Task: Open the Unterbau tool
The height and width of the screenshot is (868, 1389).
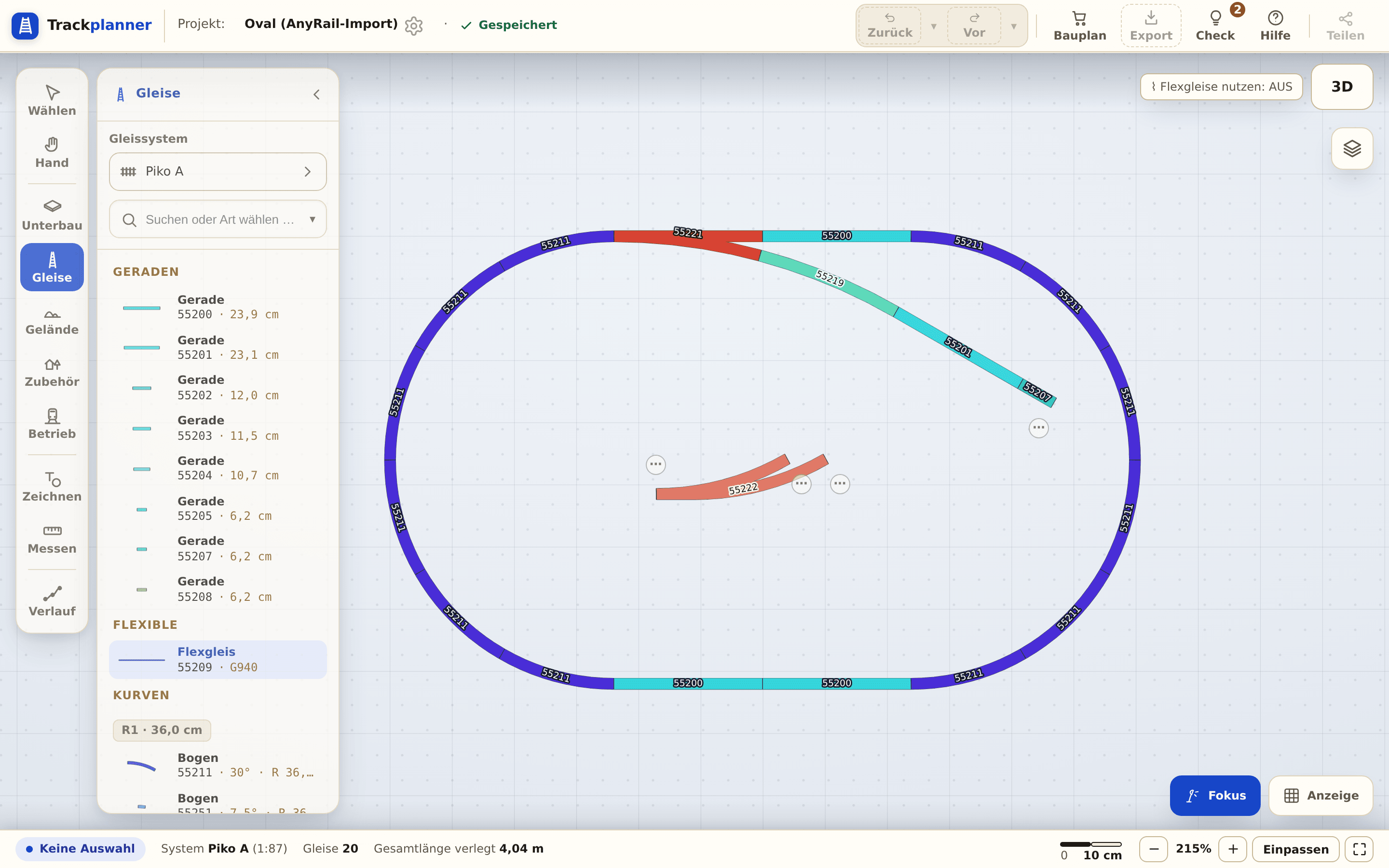Action: coord(52,215)
